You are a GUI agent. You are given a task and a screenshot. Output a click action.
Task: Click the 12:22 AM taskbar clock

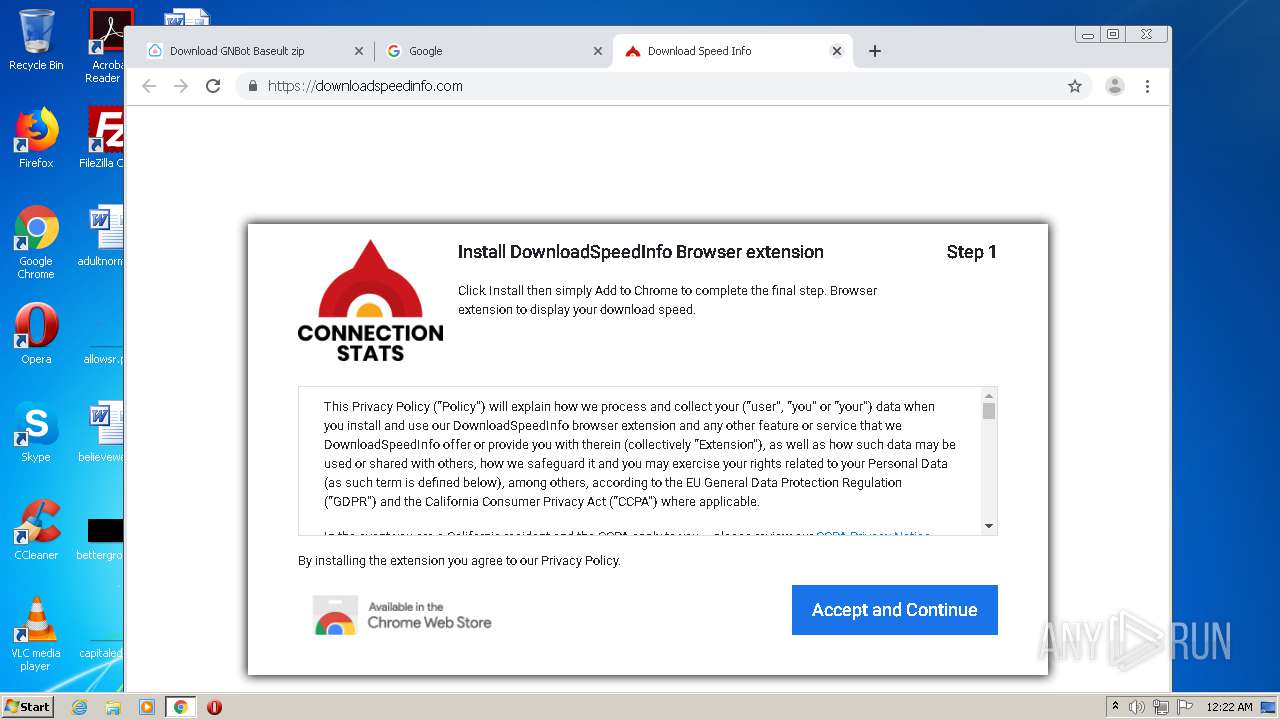(x=1229, y=707)
